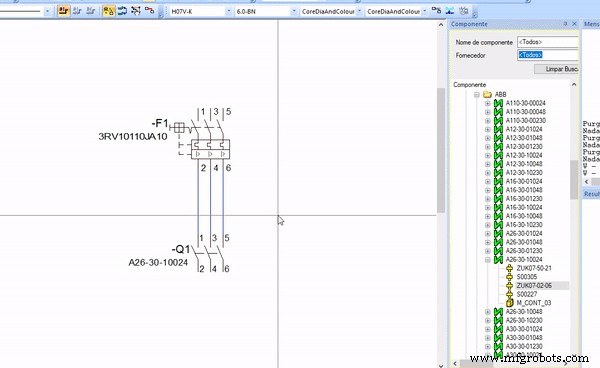
Task: Click the toolbar icon right after second CoreDiaAndColour
Action: pyautogui.click(x=436, y=11)
